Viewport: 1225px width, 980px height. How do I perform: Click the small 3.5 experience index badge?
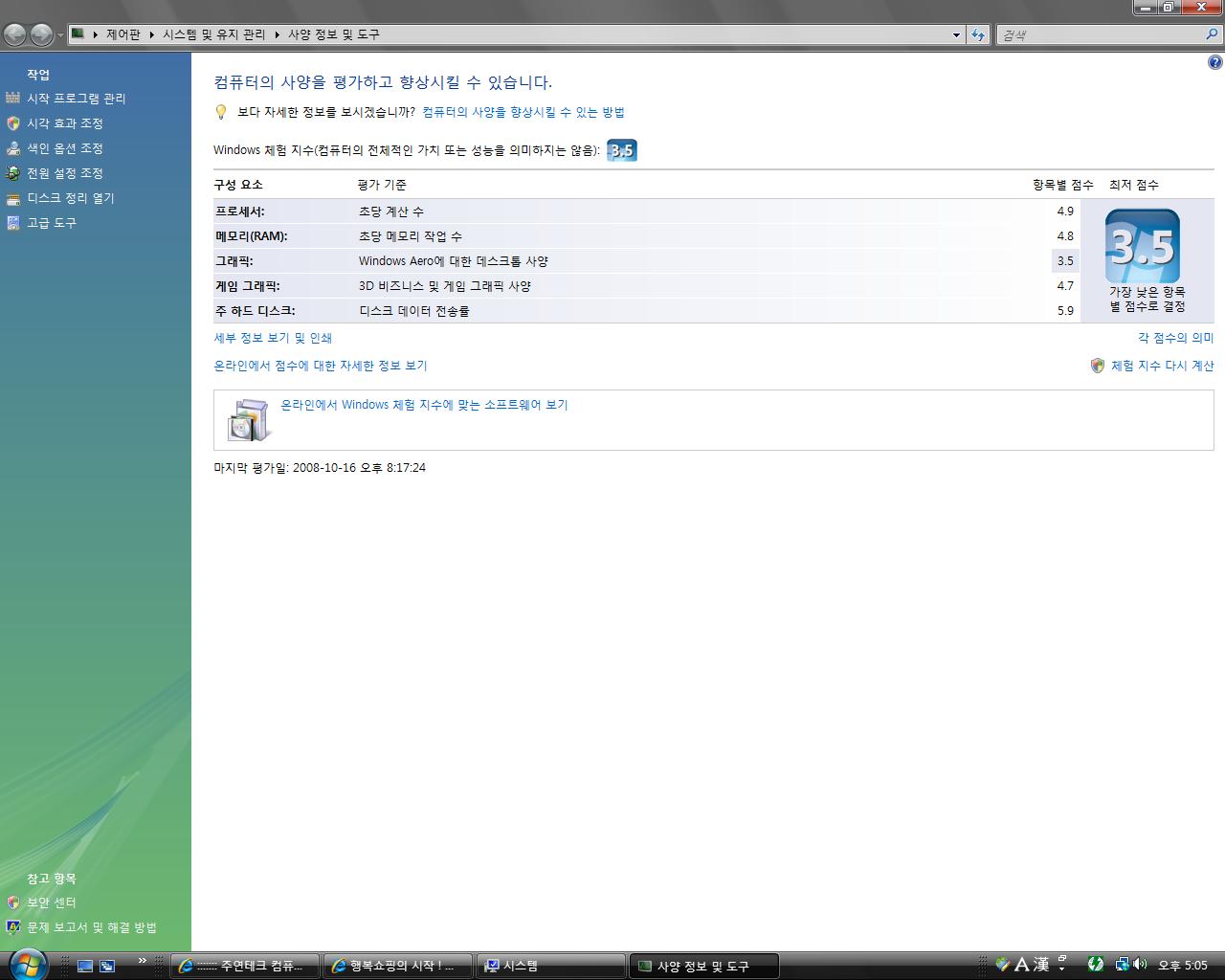622,150
